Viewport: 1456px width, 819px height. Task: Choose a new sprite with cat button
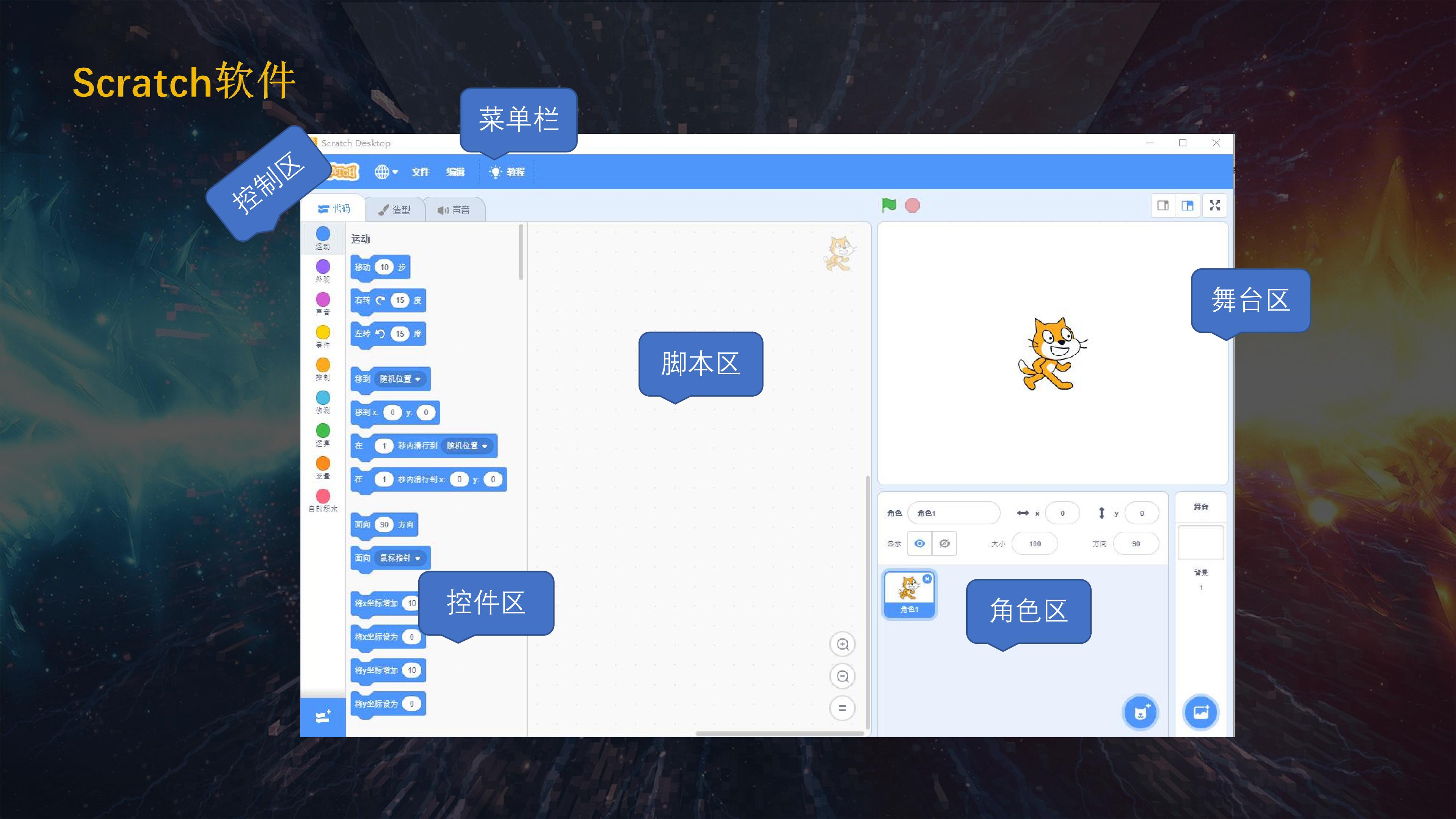pos(1141,712)
